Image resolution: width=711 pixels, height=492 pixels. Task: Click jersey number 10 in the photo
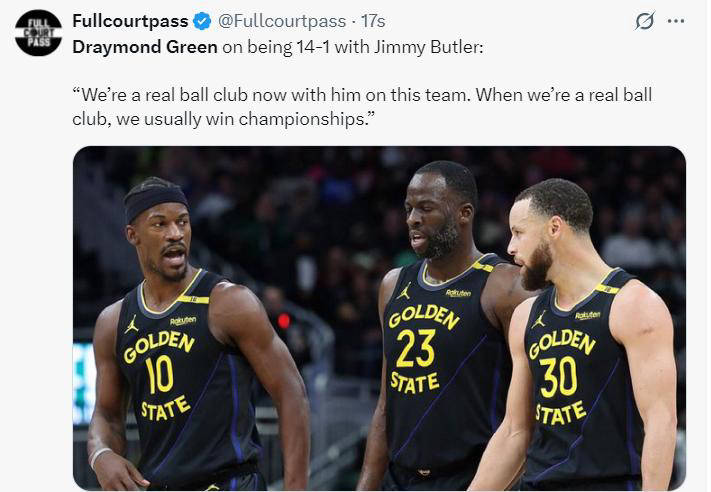[x=159, y=375]
